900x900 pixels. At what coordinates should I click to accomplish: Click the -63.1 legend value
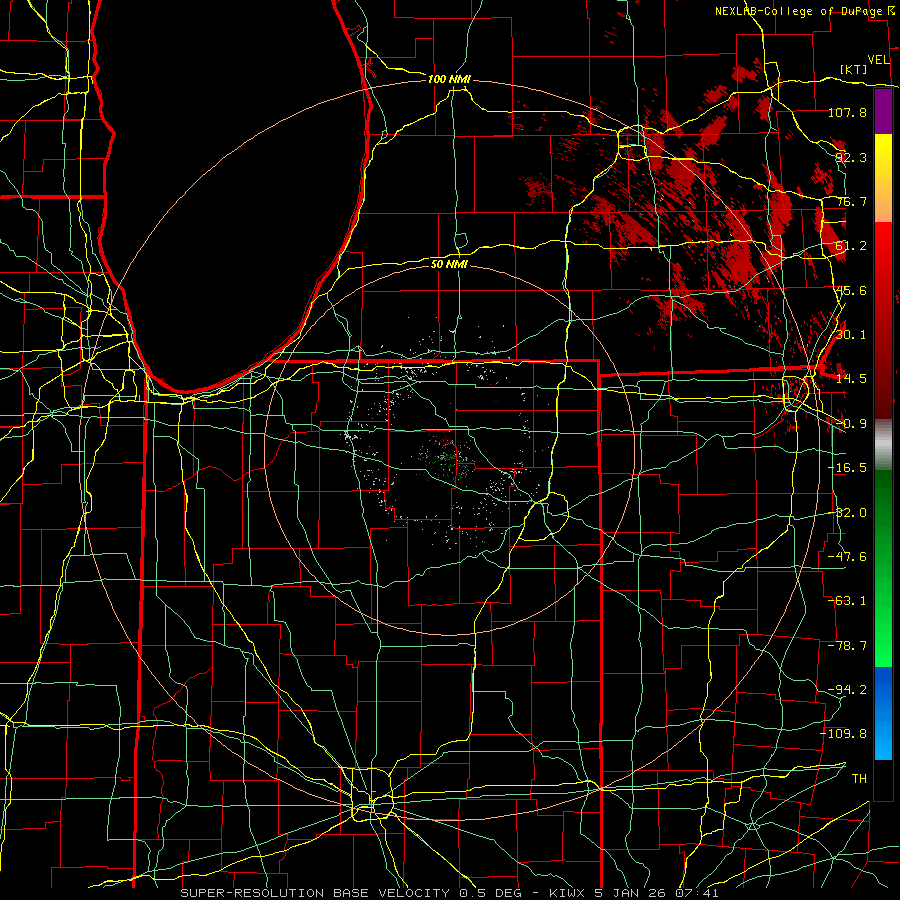point(847,601)
